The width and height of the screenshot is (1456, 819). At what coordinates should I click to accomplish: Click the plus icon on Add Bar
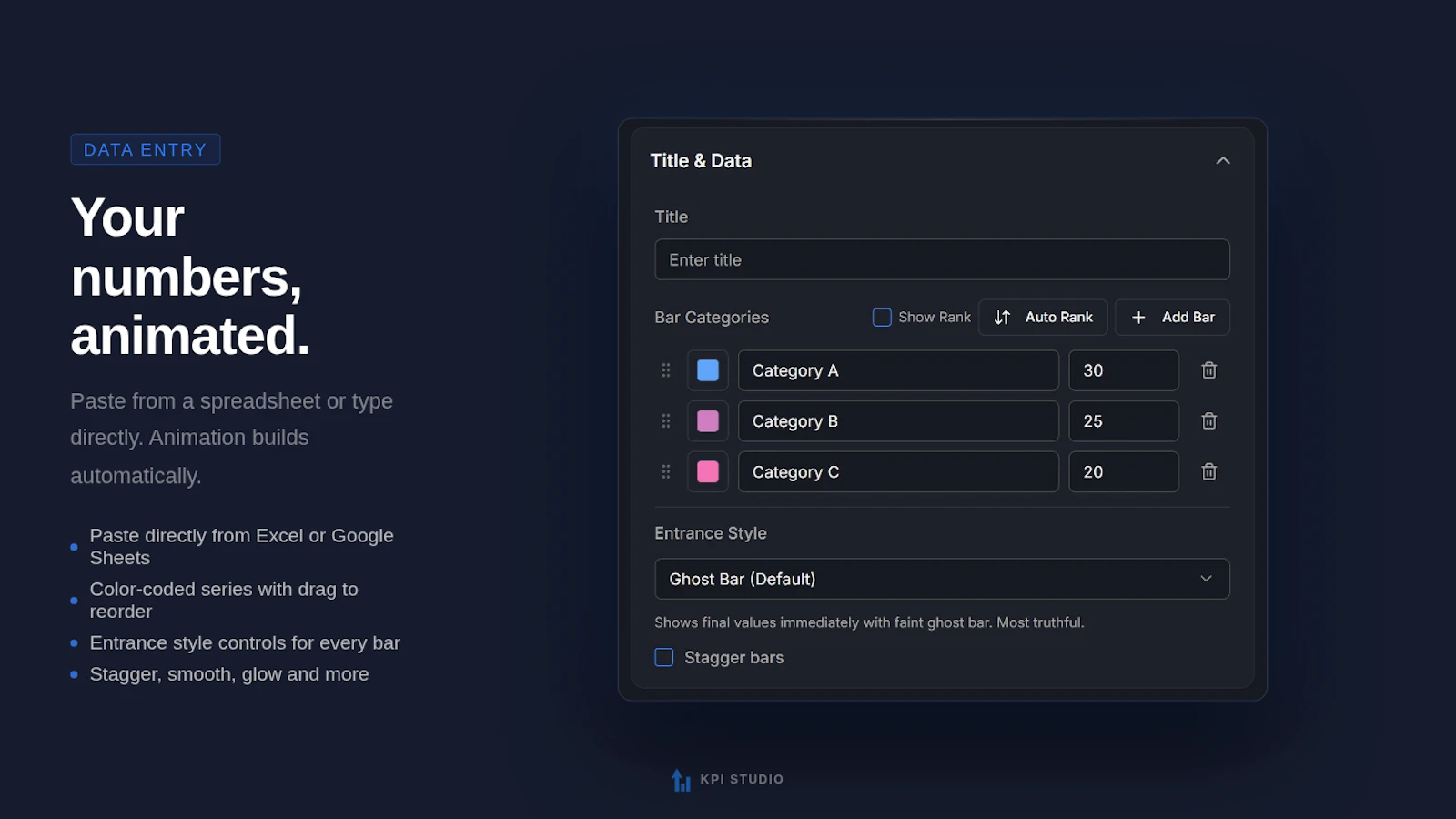tap(1137, 317)
